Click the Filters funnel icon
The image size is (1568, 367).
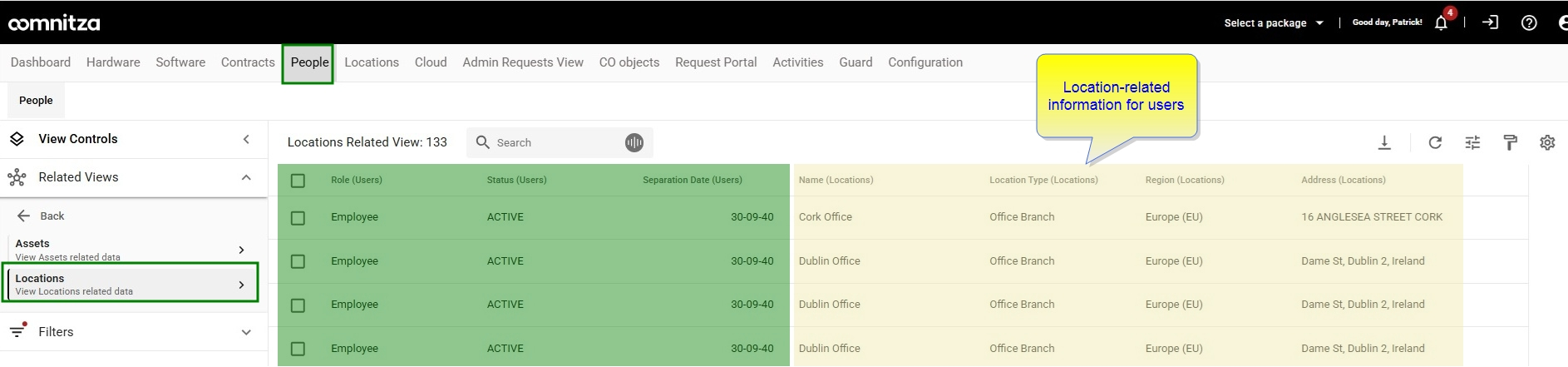point(17,331)
